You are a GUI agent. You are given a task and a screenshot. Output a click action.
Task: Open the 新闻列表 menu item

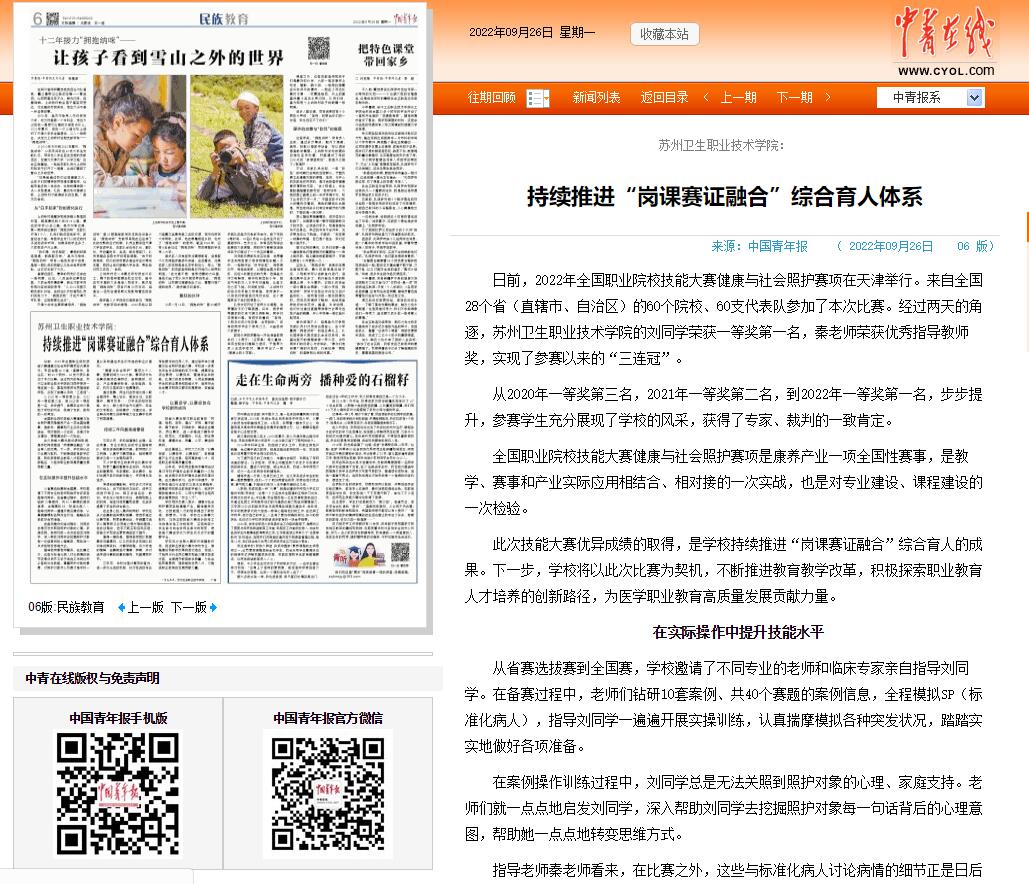pos(596,98)
